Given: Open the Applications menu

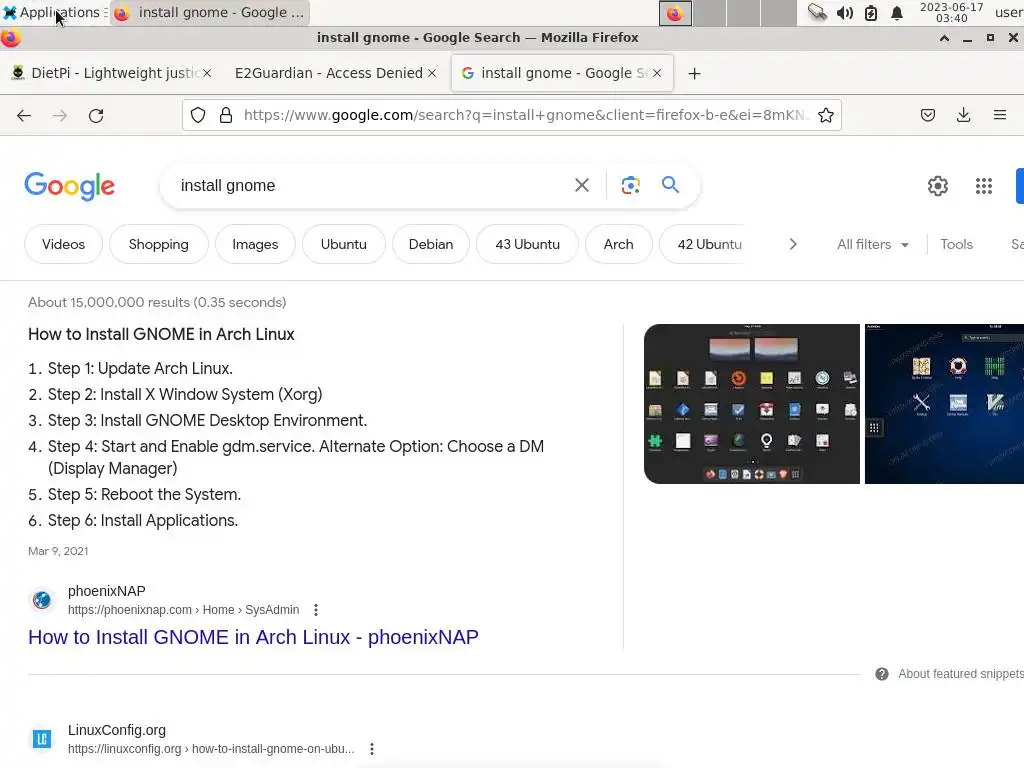Looking at the screenshot, I should (x=54, y=12).
